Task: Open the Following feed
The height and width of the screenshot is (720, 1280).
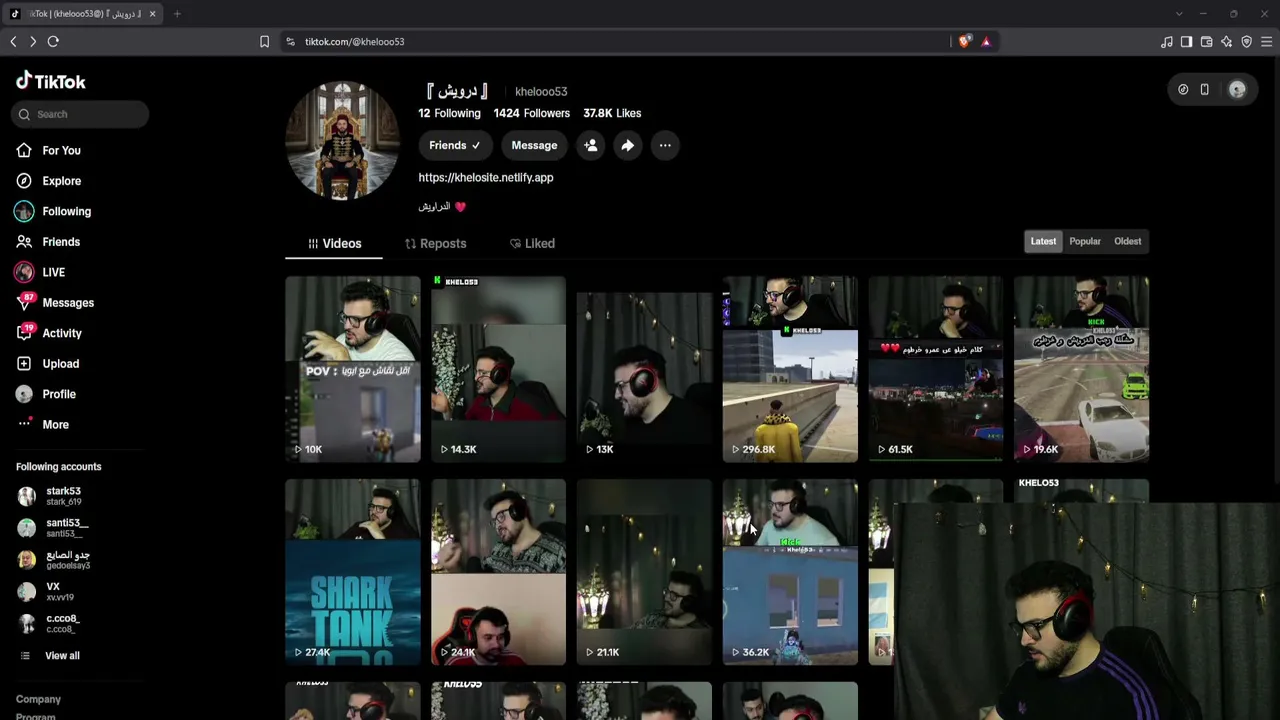Action: pyautogui.click(x=66, y=211)
